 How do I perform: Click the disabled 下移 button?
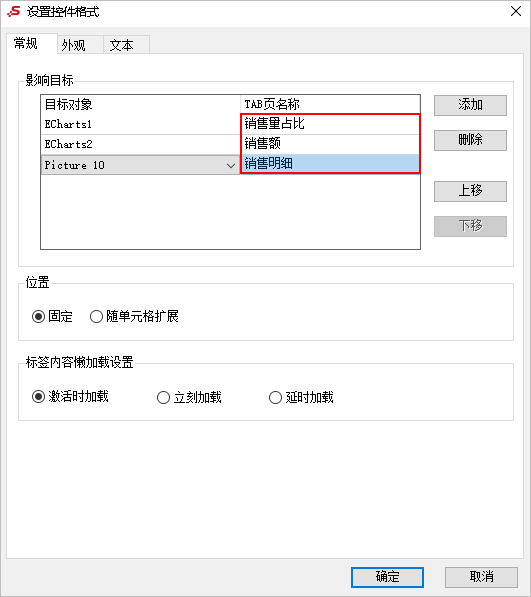(470, 226)
